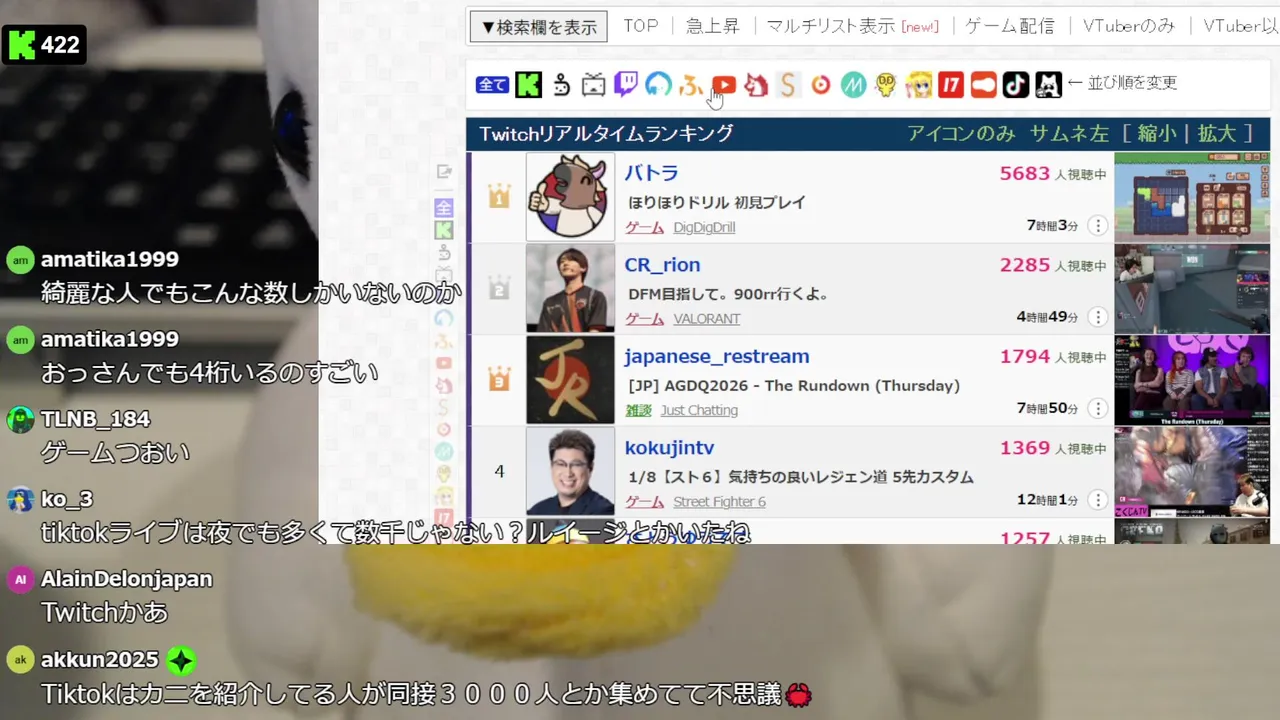
Task: Click kokujintv avatar photo
Action: click(570, 471)
